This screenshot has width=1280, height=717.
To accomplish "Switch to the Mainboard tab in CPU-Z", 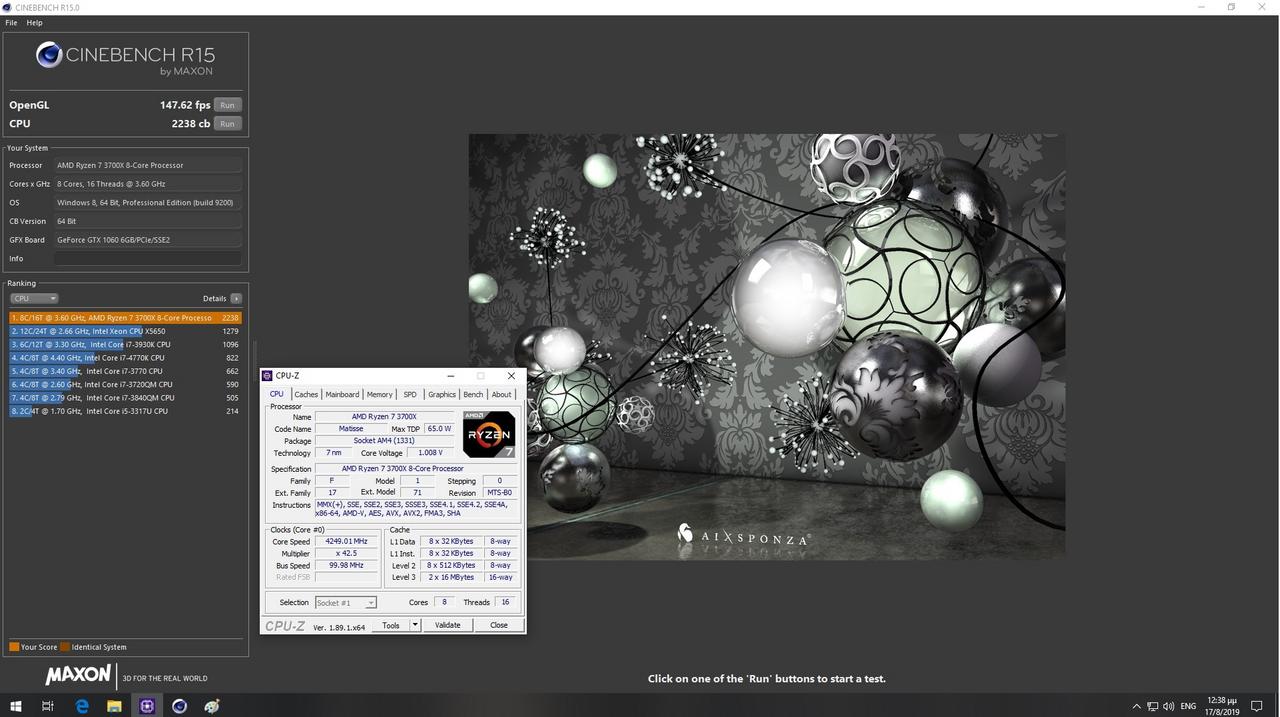I will [x=342, y=394].
